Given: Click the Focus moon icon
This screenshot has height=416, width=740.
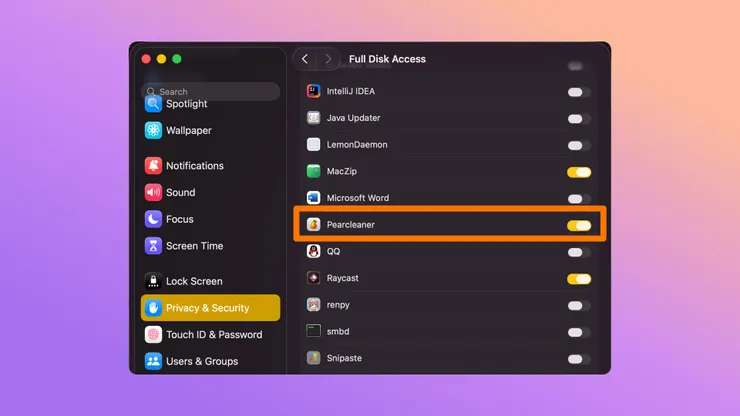Looking at the screenshot, I should point(153,219).
